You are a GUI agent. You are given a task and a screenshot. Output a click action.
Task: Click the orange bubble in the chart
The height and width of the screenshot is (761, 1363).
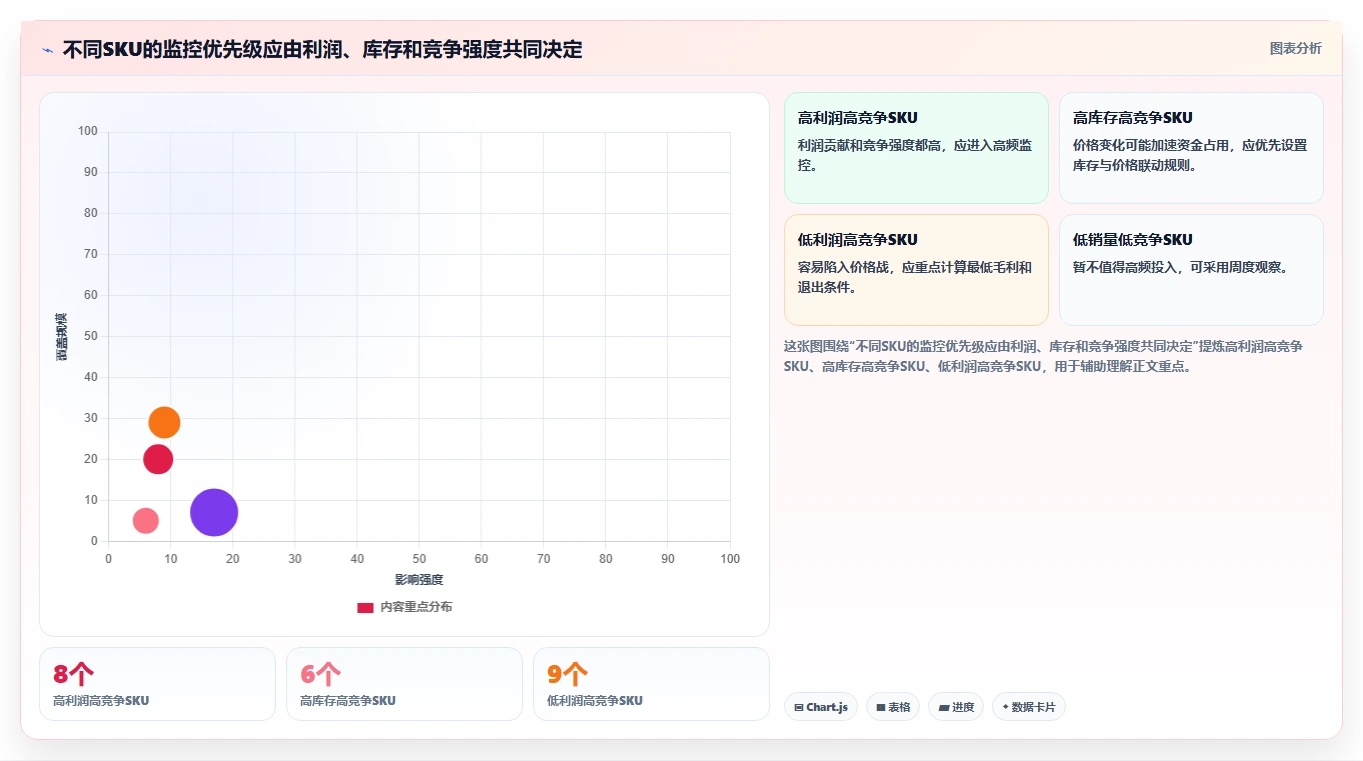pyautogui.click(x=164, y=422)
